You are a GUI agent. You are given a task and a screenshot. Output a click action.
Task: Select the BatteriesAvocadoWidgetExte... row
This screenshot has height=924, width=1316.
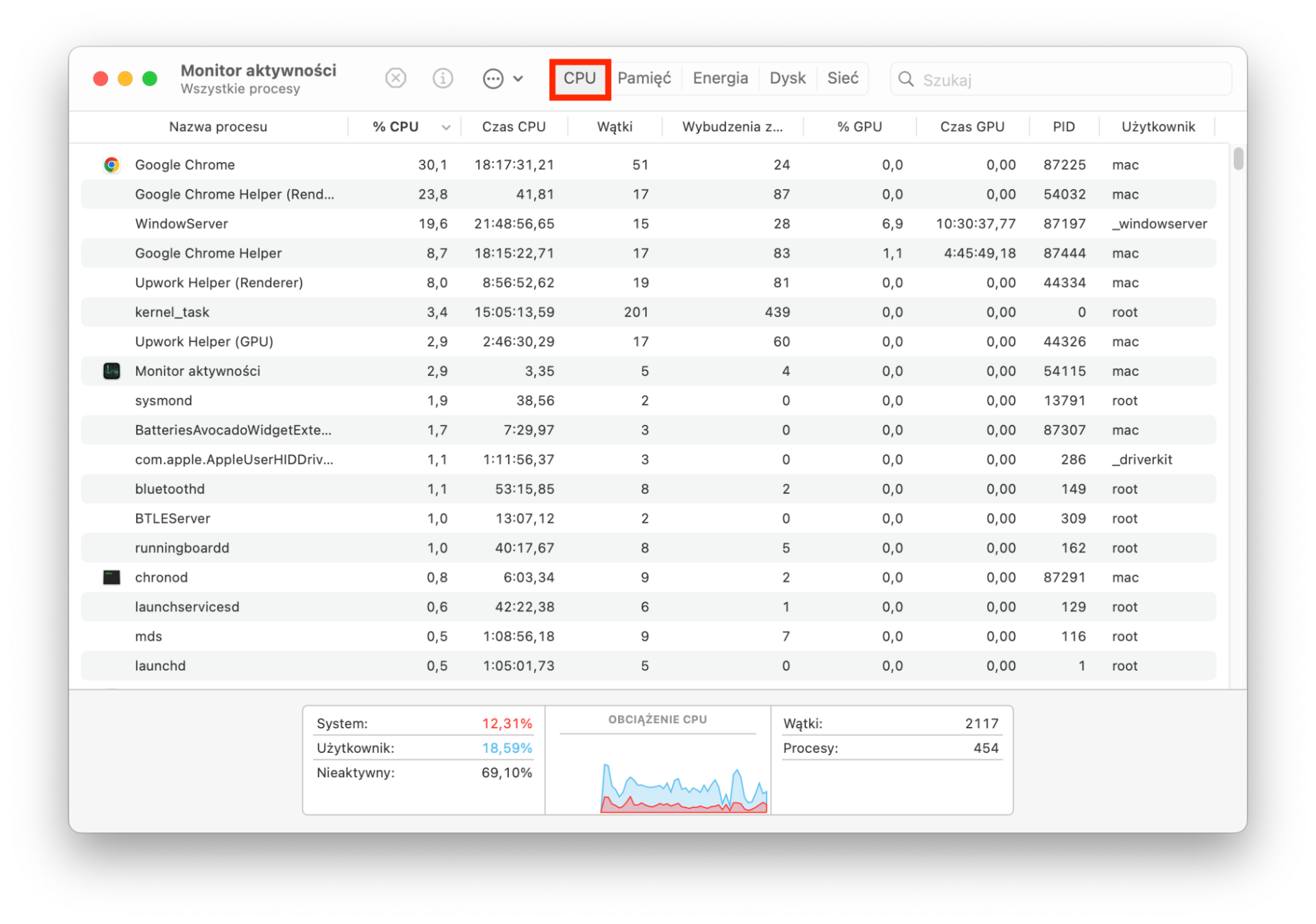pyautogui.click(x=648, y=430)
